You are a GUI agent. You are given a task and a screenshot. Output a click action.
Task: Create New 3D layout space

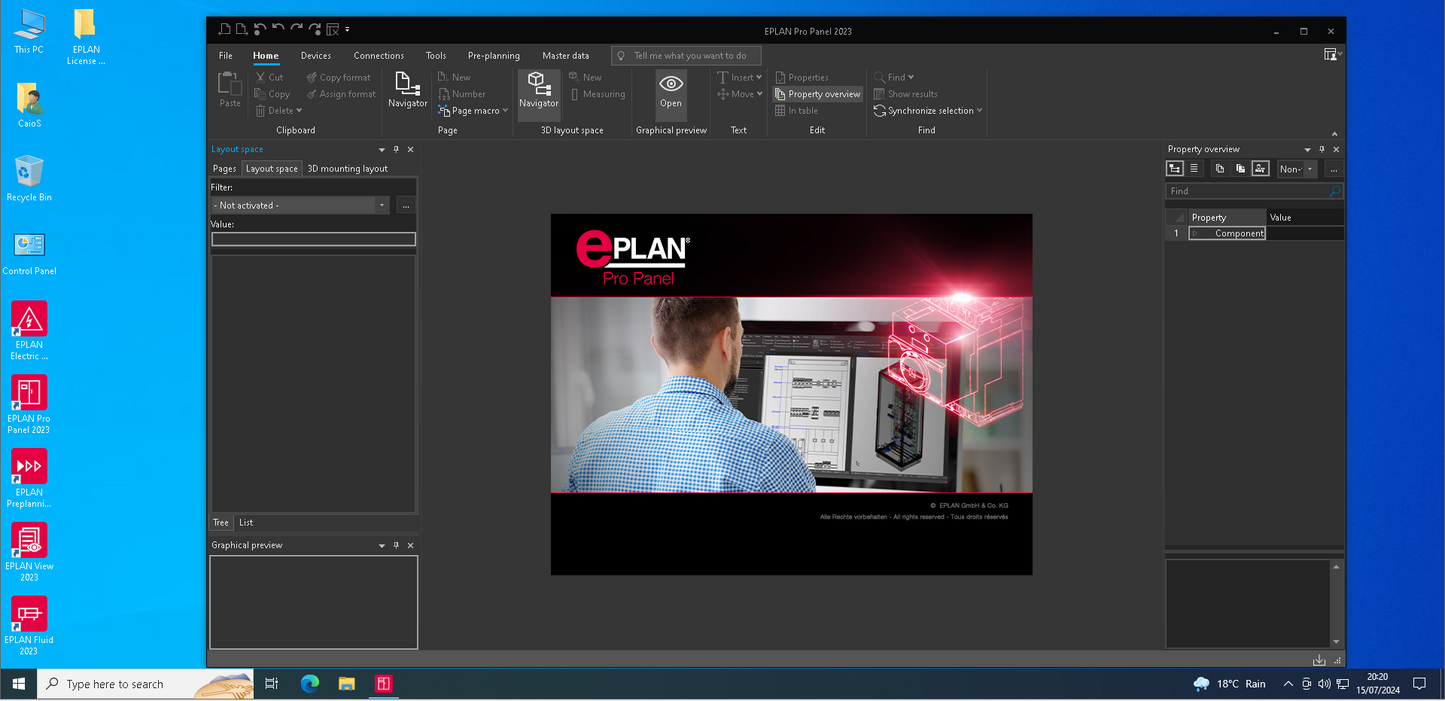tap(585, 77)
